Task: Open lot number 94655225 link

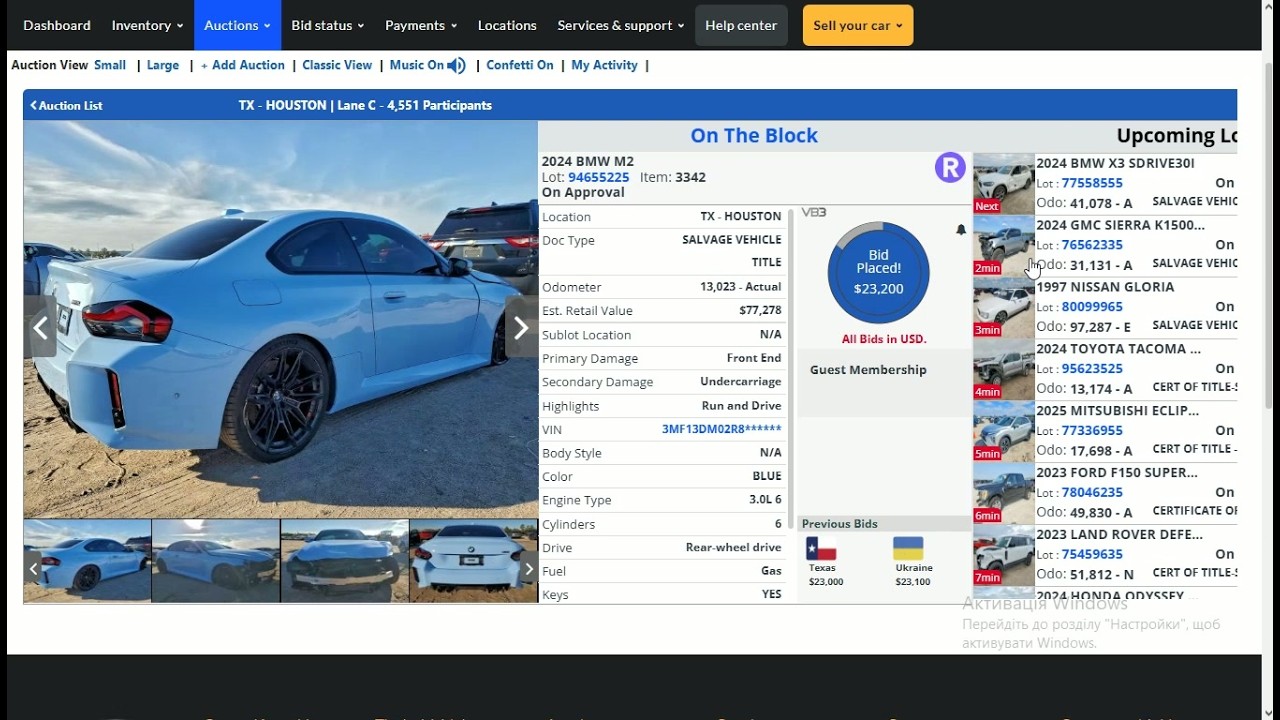Action: tap(598, 177)
